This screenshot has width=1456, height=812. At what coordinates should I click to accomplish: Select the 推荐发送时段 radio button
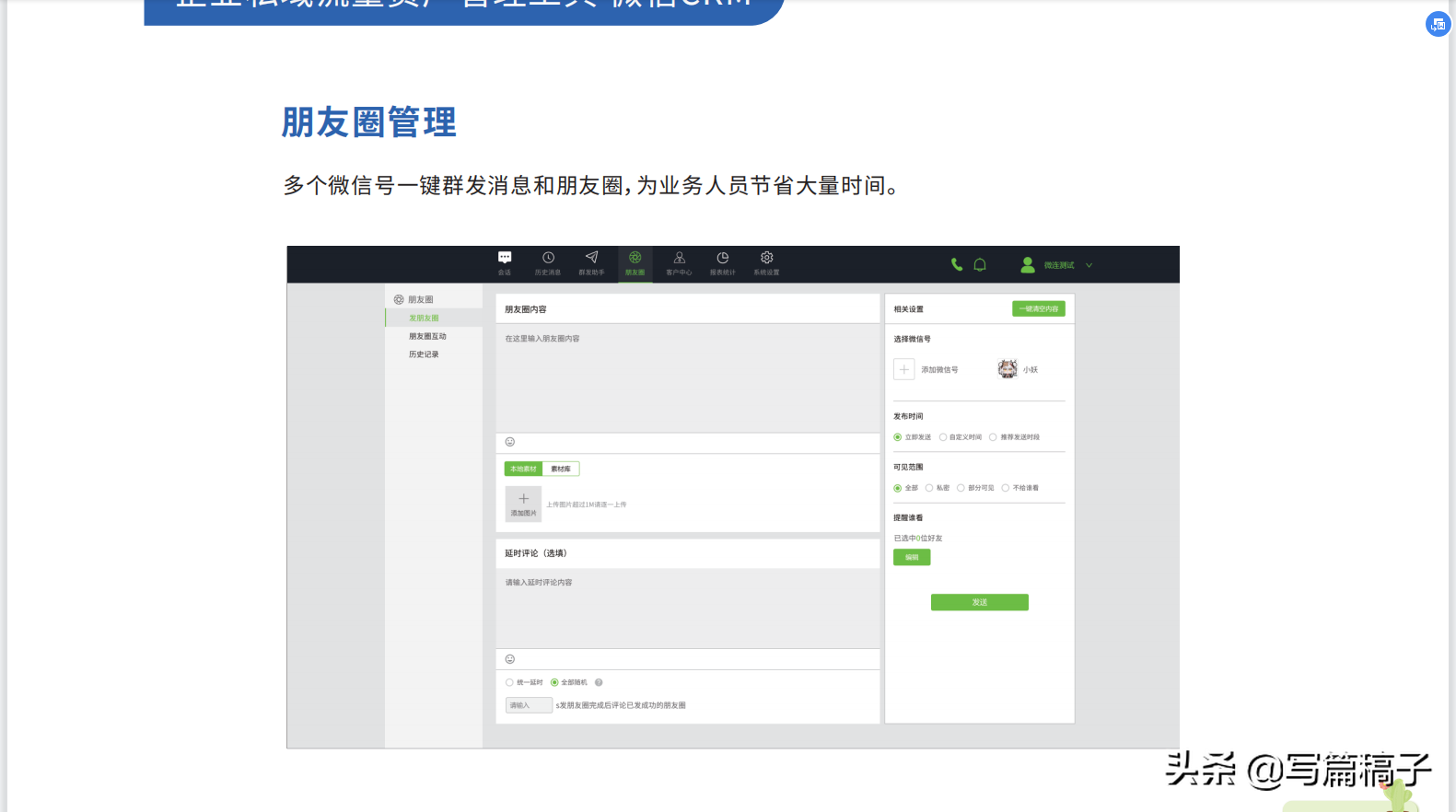coord(993,437)
